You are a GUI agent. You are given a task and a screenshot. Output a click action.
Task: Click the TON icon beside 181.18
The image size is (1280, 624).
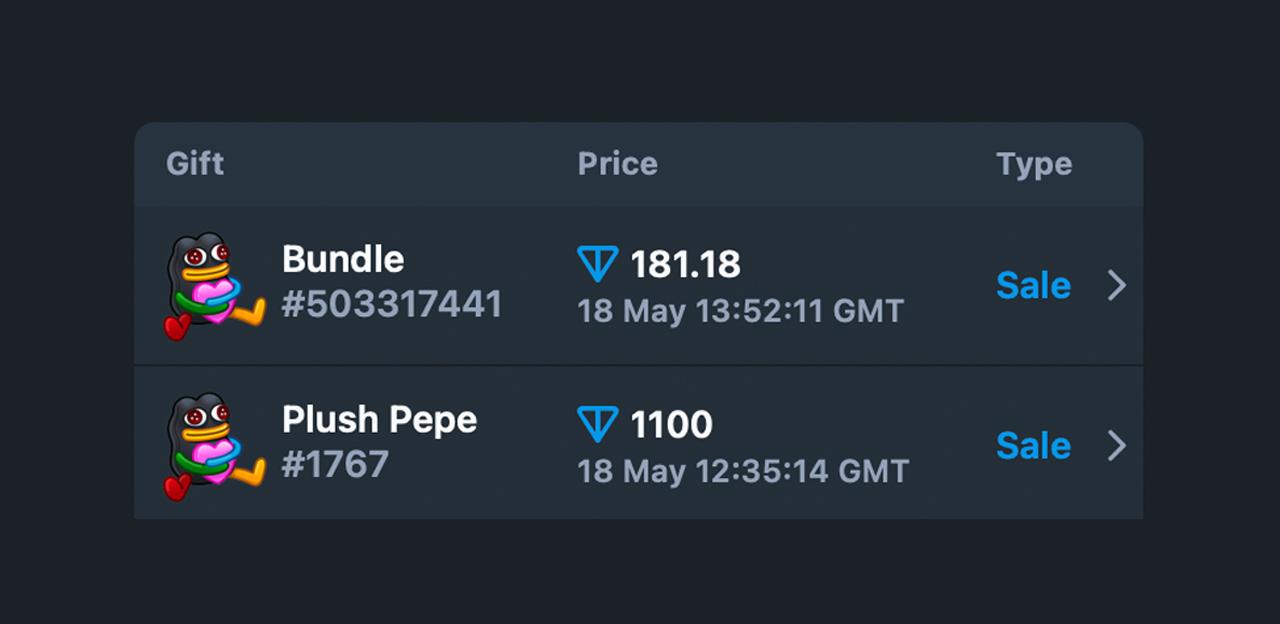click(598, 264)
